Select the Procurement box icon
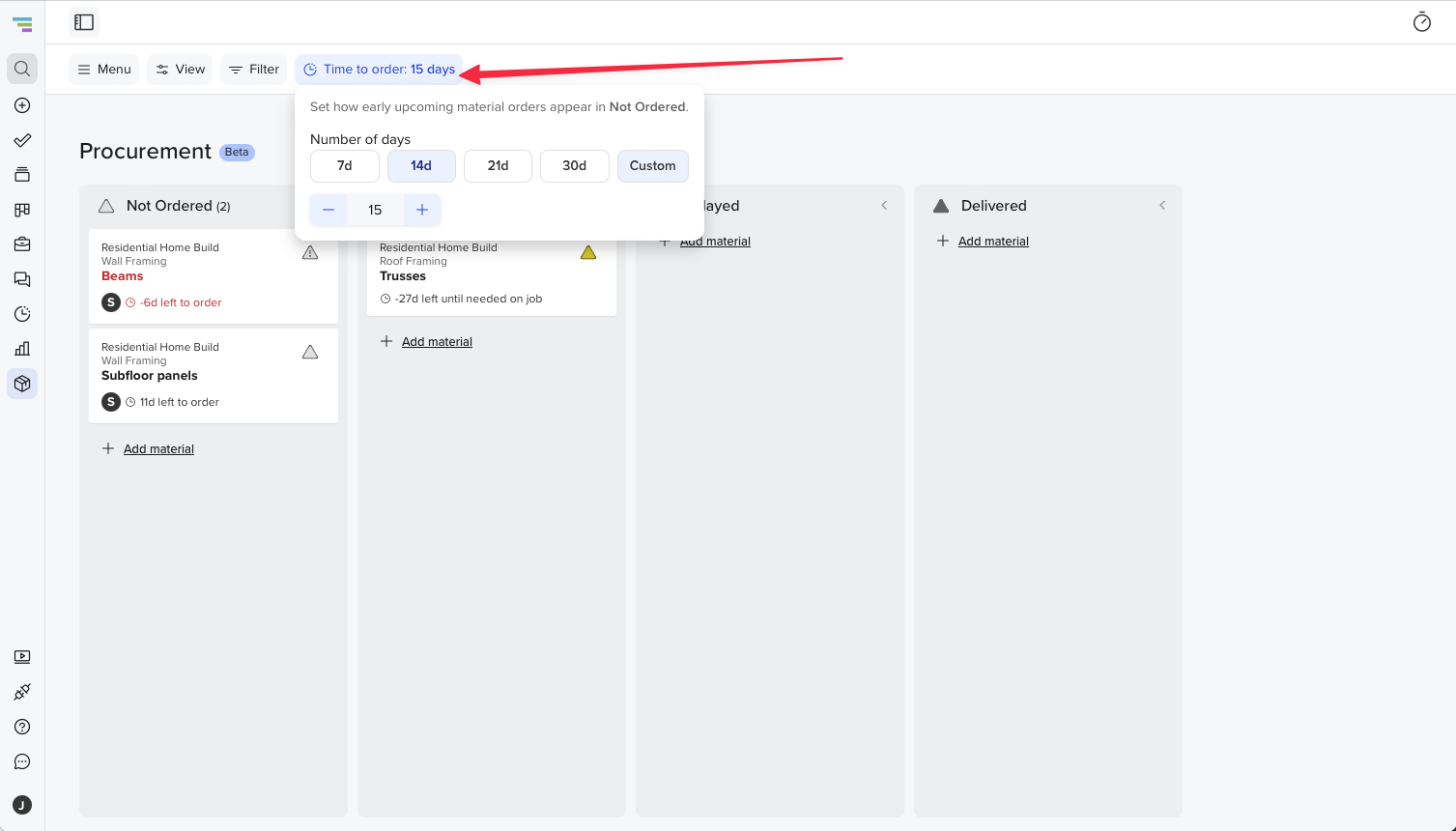1456x831 pixels. [x=22, y=384]
